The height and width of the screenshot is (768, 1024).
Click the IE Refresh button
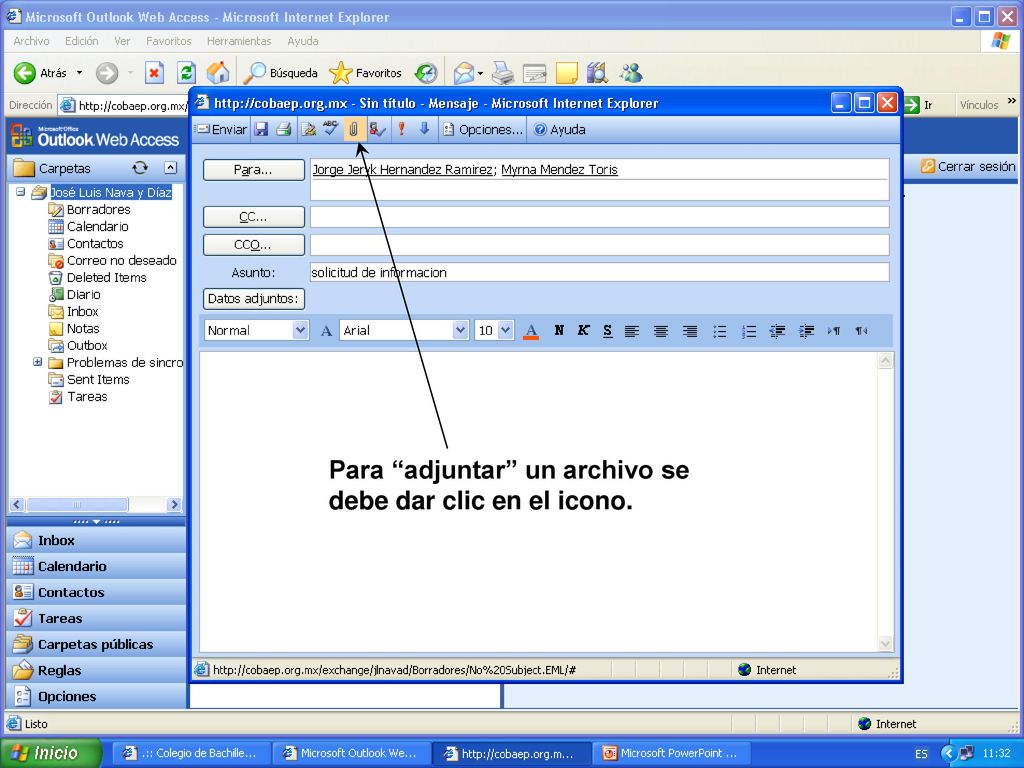(x=187, y=72)
